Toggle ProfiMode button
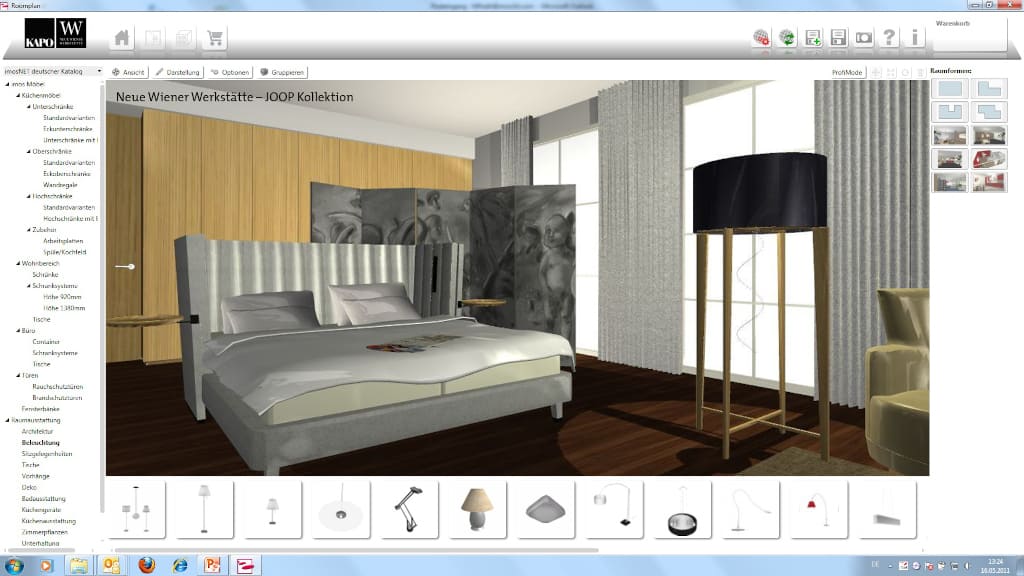The width and height of the screenshot is (1024, 576). point(846,72)
